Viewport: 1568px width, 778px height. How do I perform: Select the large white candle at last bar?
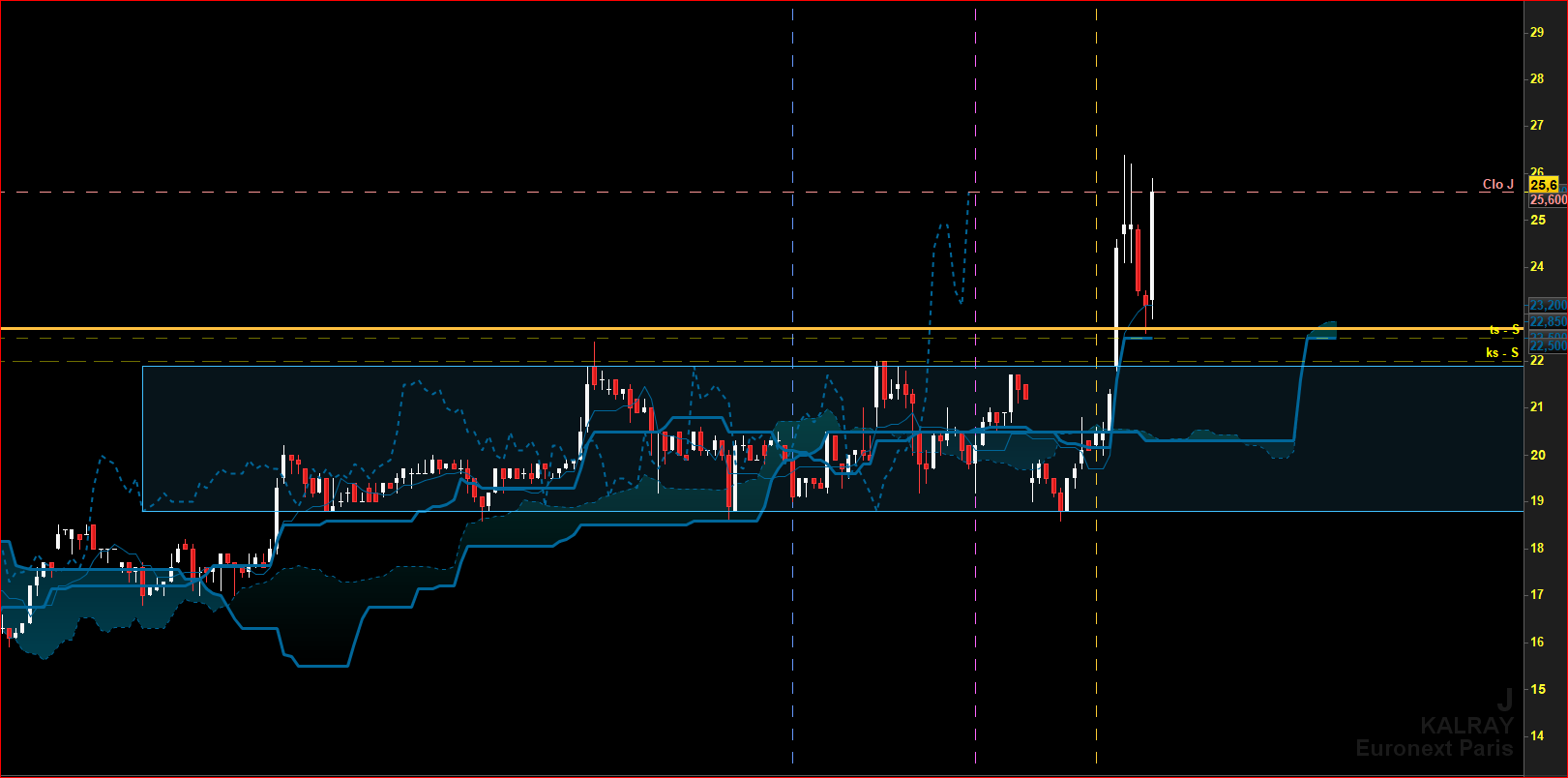1152,245
